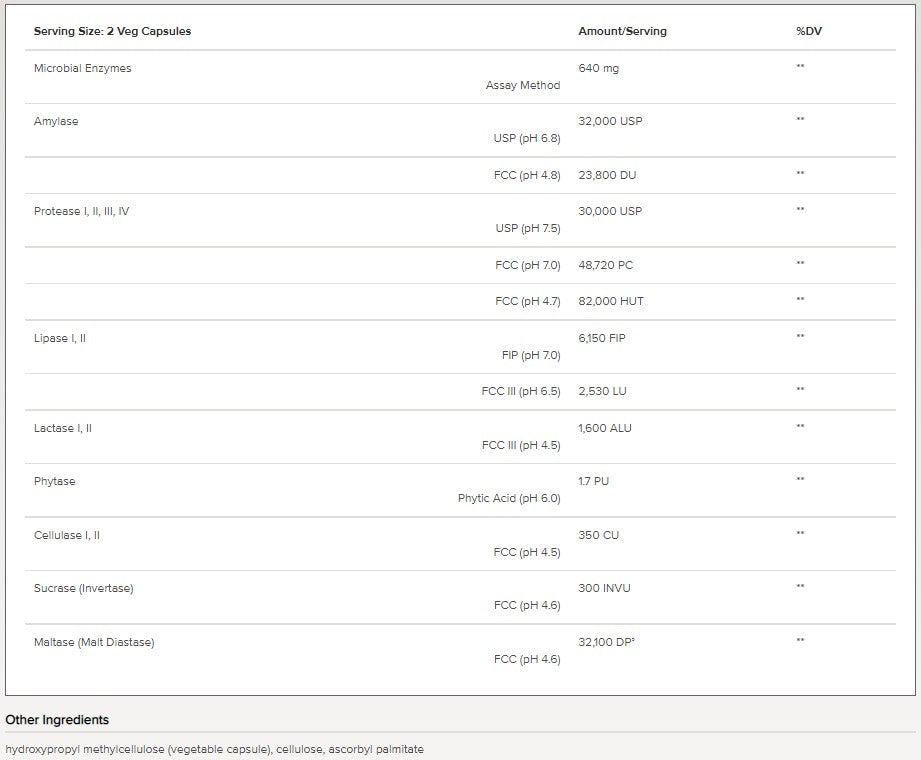Click the 23,800 DU value
The height and width of the screenshot is (760, 921).
607,175
